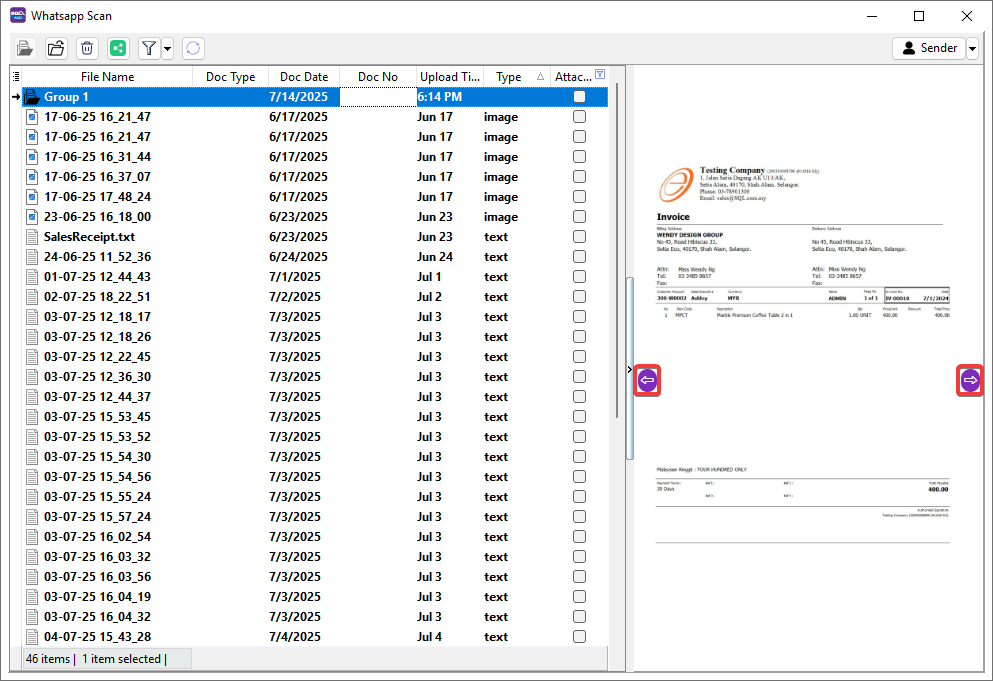
Task: Click the trash delete icon
Action: 87,48
